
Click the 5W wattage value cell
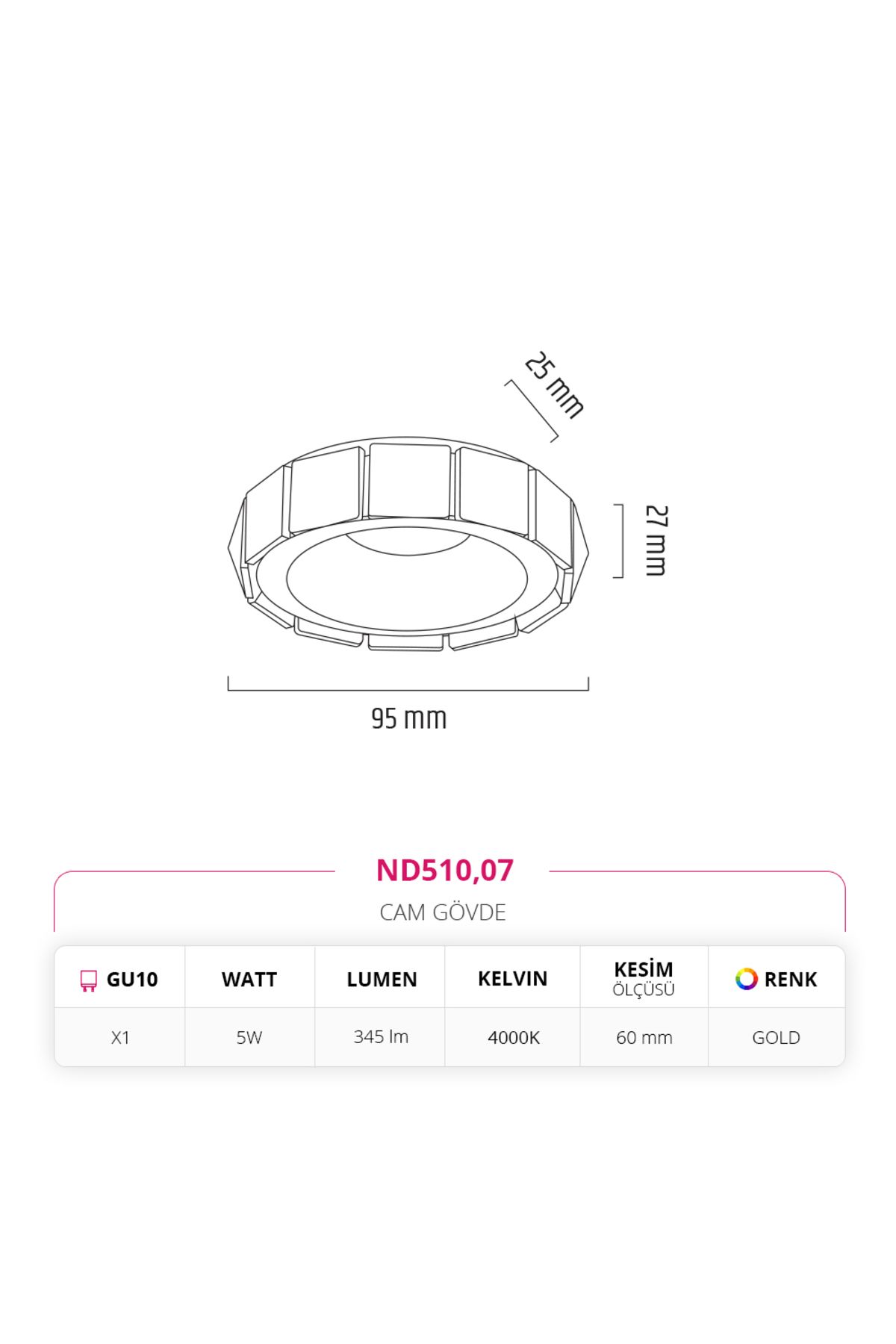click(249, 1038)
